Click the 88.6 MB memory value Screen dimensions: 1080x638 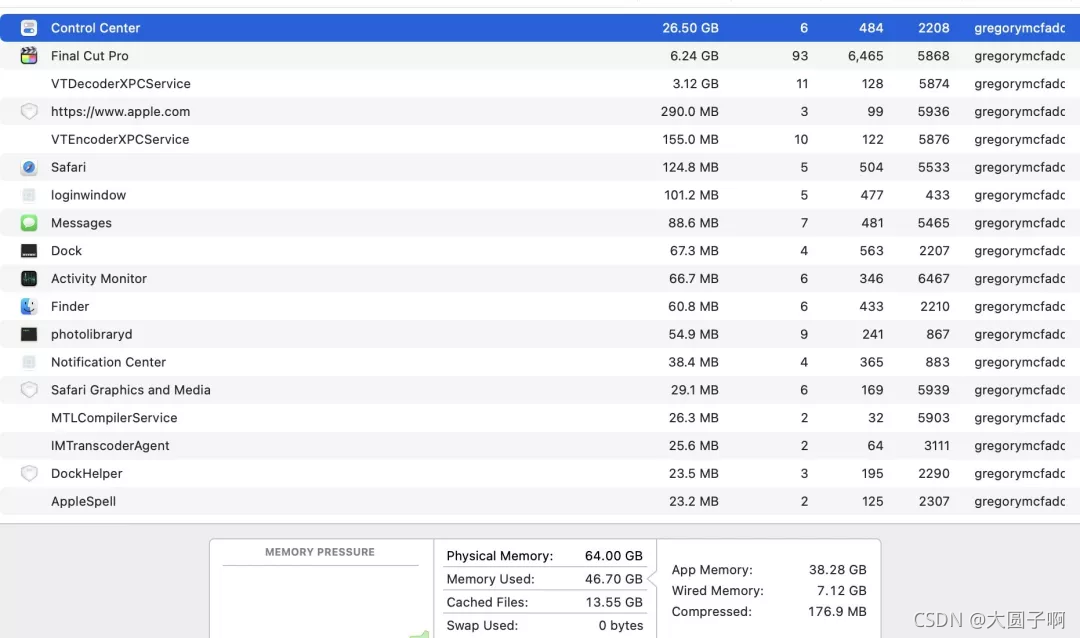coord(694,223)
